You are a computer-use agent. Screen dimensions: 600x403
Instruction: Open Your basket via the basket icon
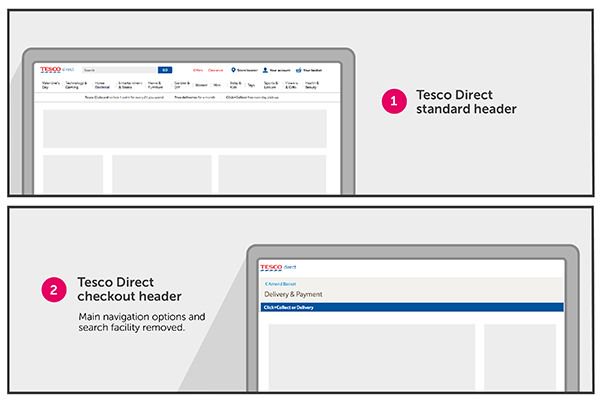[298, 70]
